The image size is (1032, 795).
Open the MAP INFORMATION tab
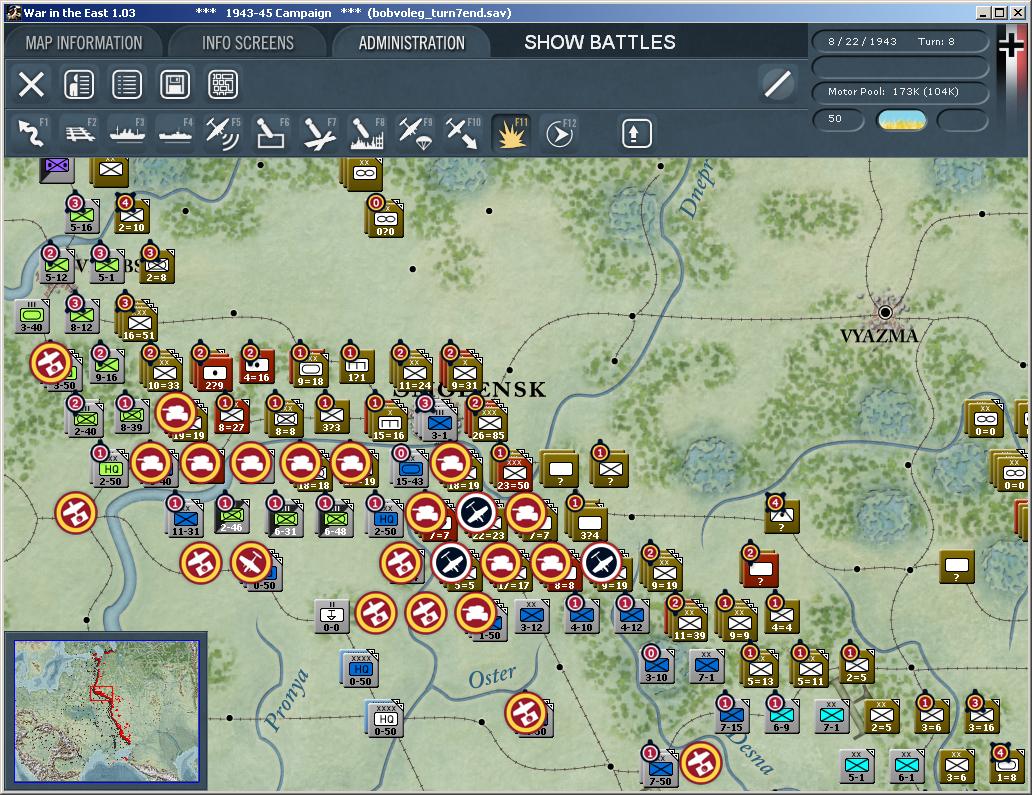click(x=84, y=43)
